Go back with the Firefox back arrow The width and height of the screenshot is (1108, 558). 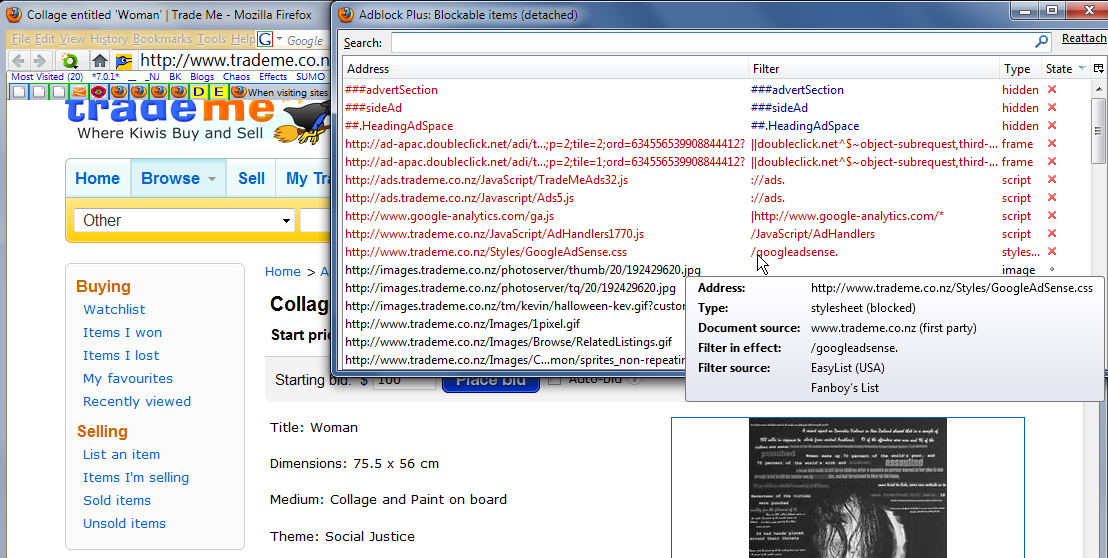pos(19,61)
